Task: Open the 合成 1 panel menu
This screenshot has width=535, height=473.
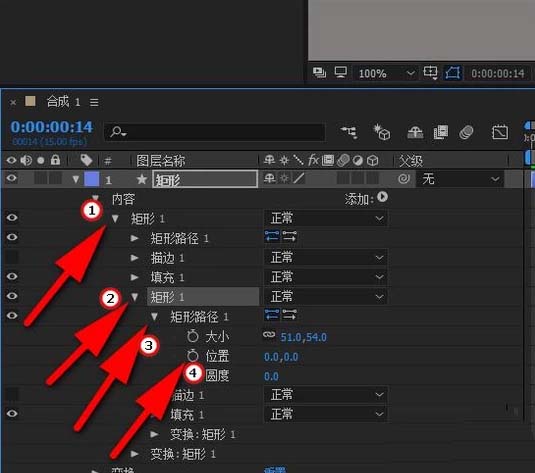Action: tap(94, 102)
